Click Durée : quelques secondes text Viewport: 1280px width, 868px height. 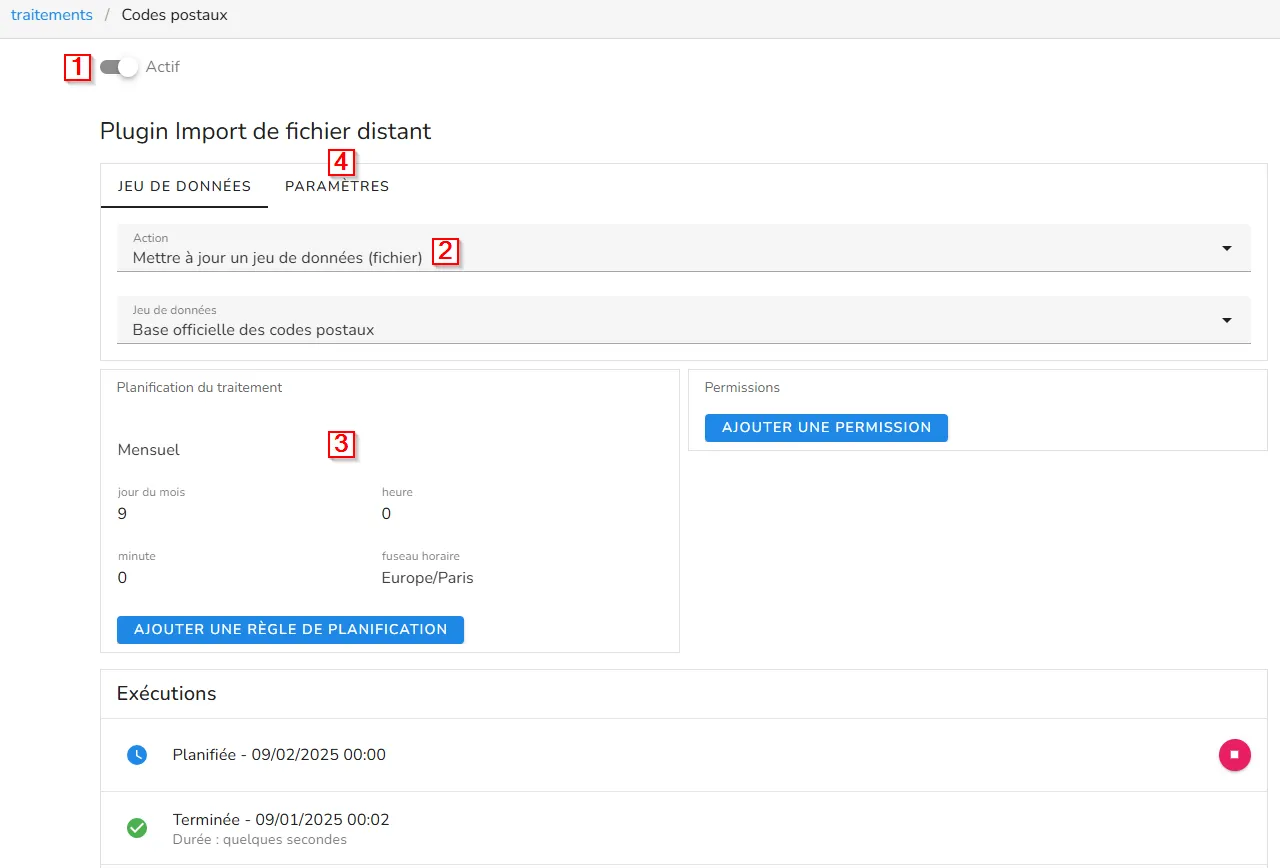(260, 840)
